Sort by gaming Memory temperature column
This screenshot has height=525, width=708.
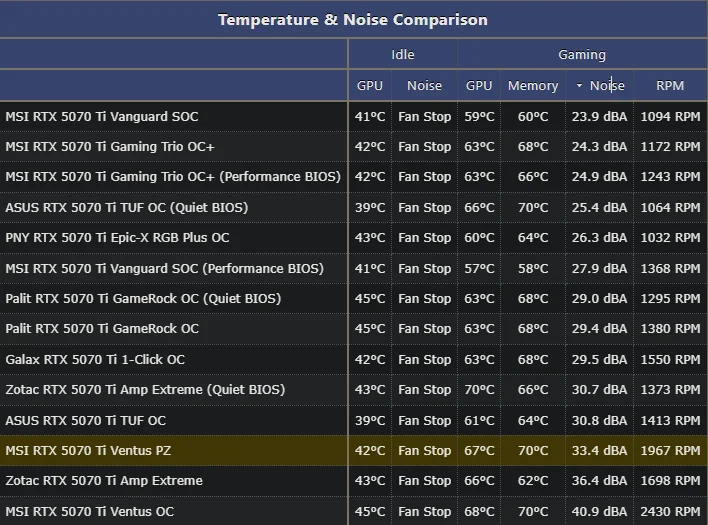[533, 86]
